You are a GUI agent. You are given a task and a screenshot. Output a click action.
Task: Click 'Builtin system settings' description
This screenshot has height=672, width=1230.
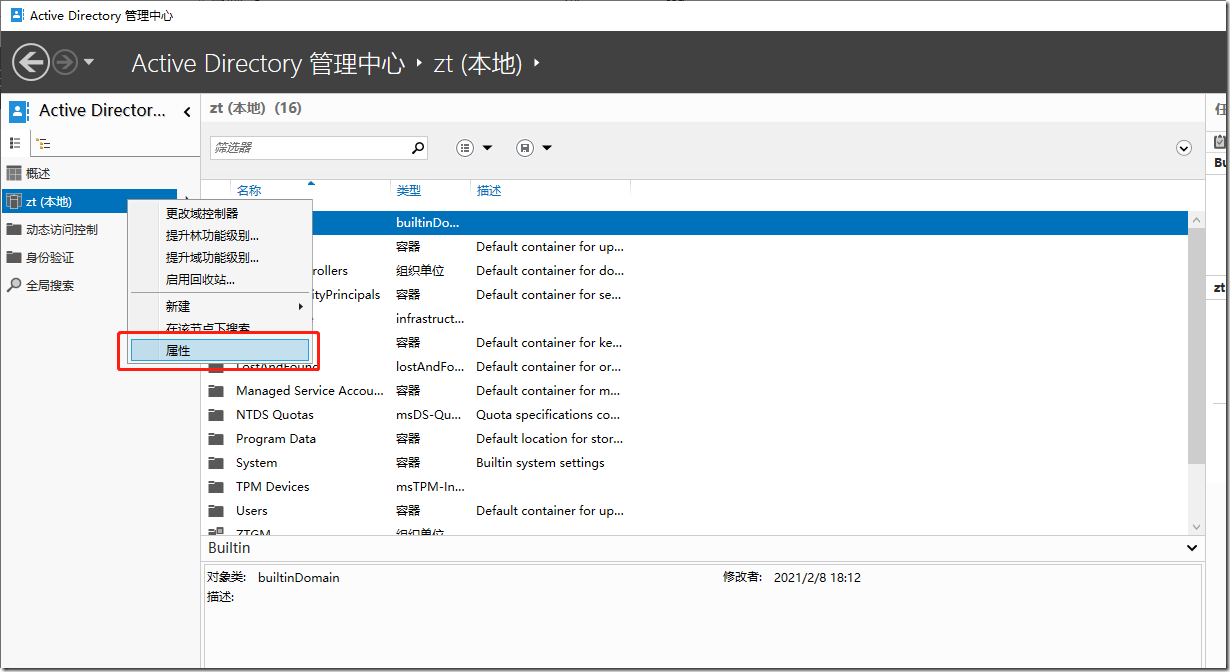(540, 463)
